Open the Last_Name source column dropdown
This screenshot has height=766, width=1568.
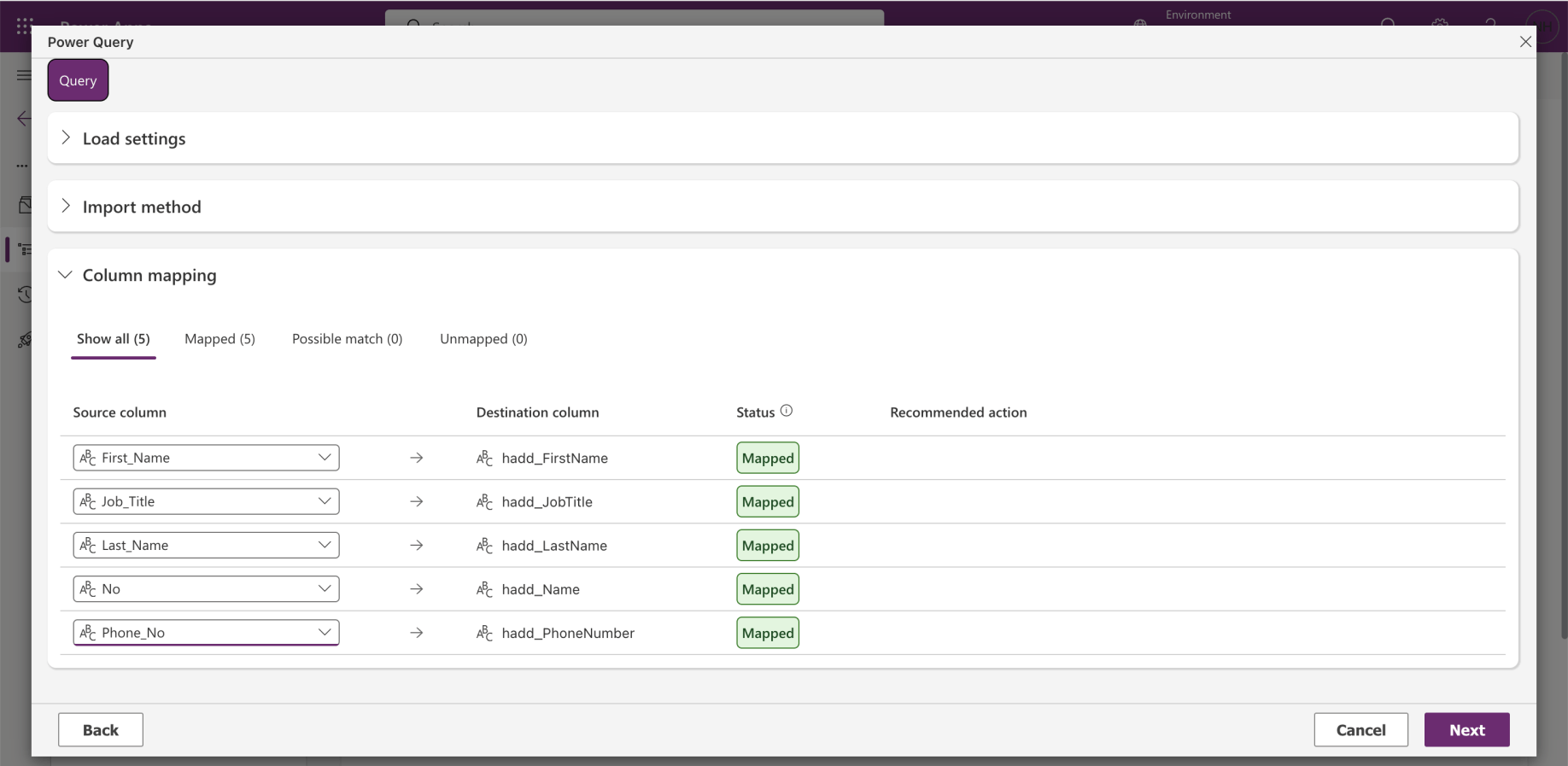point(325,545)
